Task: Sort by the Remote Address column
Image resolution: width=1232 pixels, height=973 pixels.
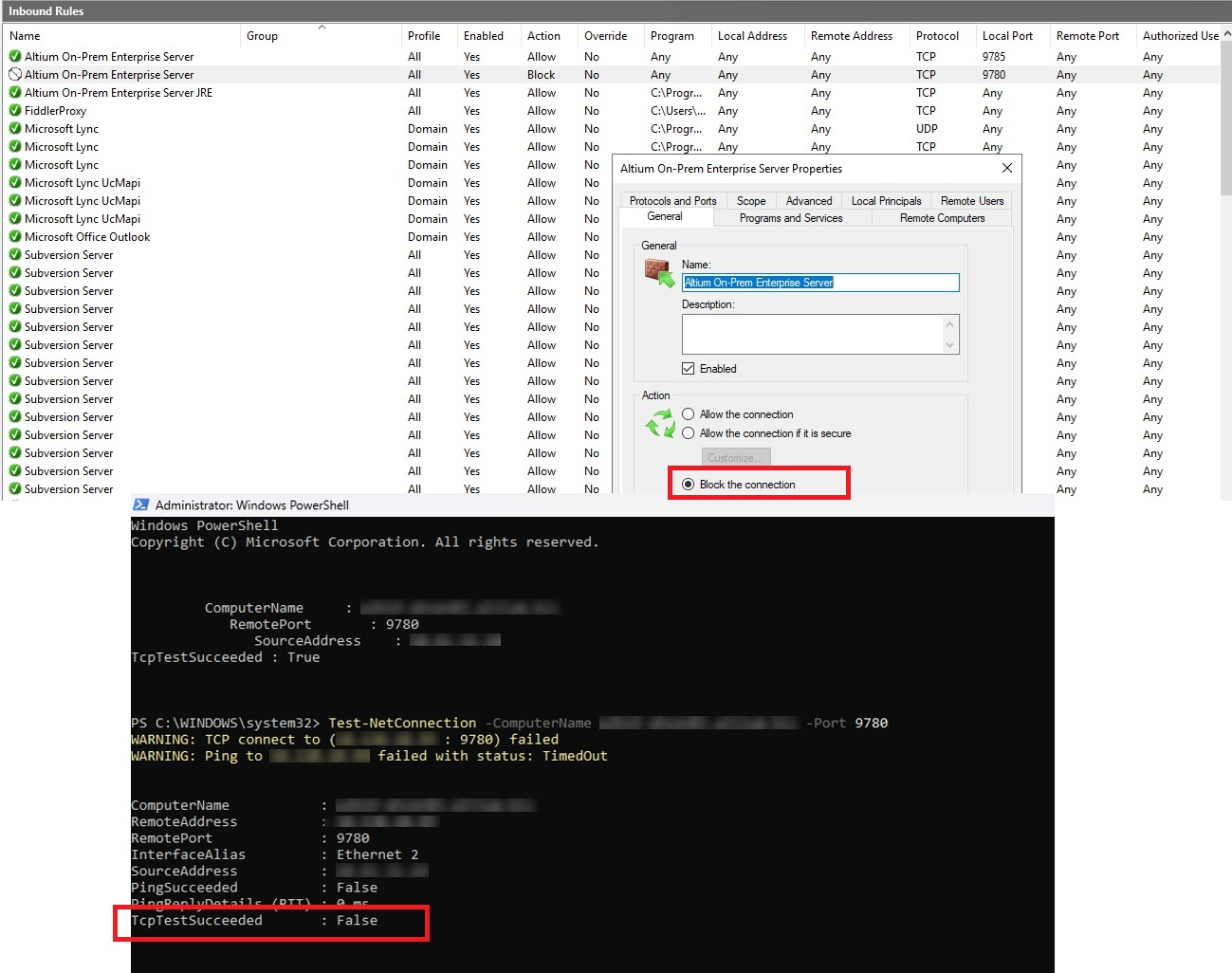Action: (x=857, y=36)
